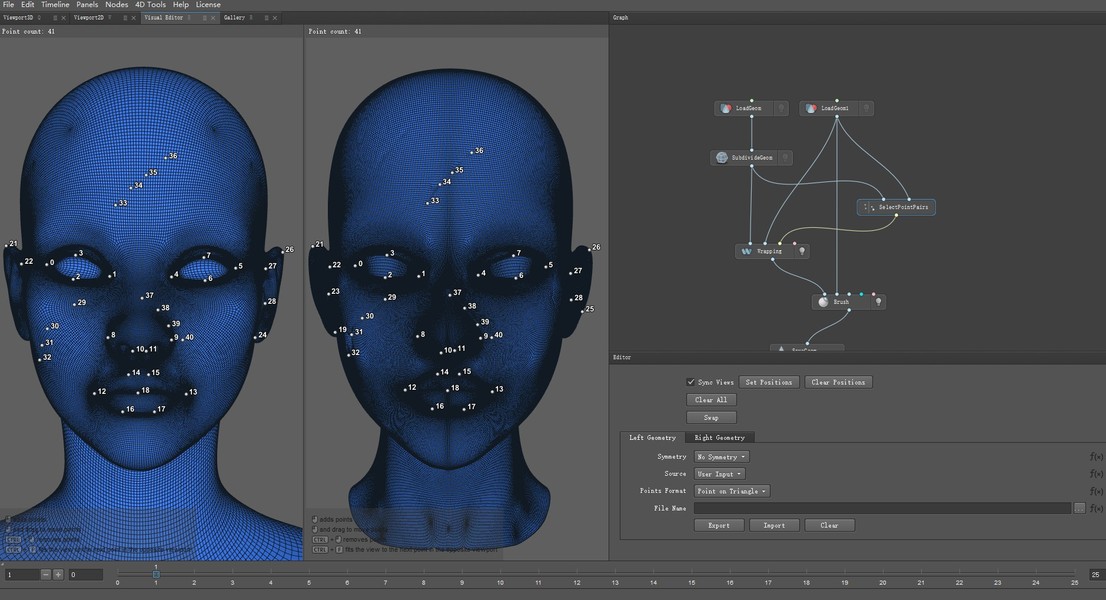
Task: Click the LoadGeom node icon
Action: pos(726,109)
